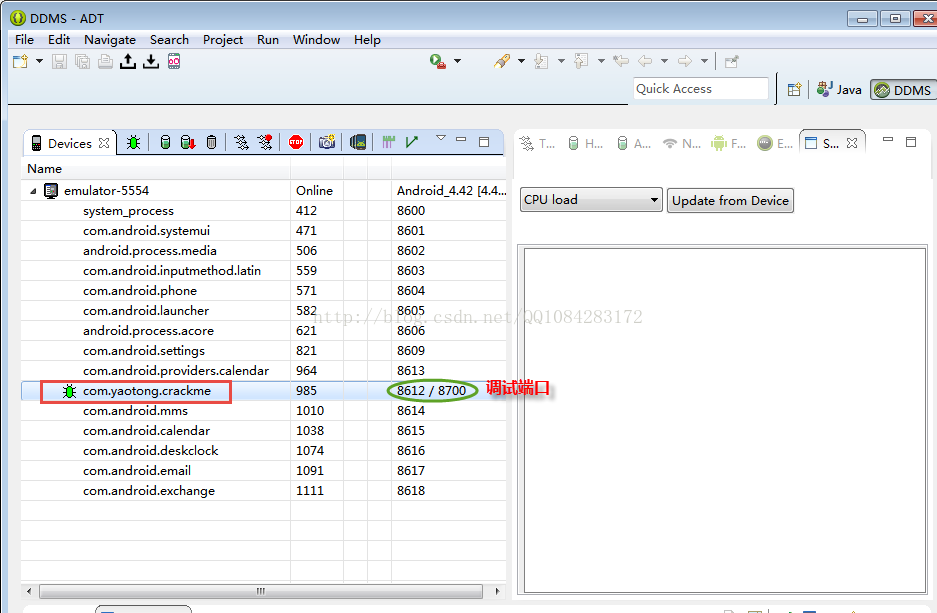Open the Project menu
Screen dimensions: 937x613
[223, 39]
